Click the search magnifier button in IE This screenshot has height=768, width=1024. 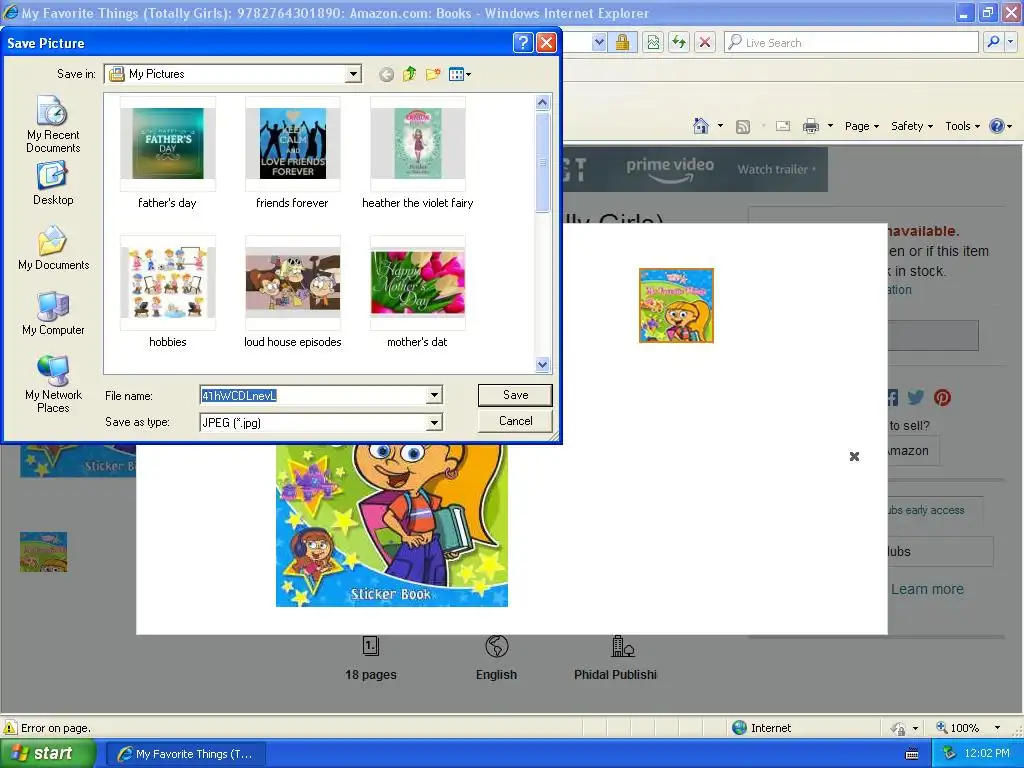click(x=993, y=42)
